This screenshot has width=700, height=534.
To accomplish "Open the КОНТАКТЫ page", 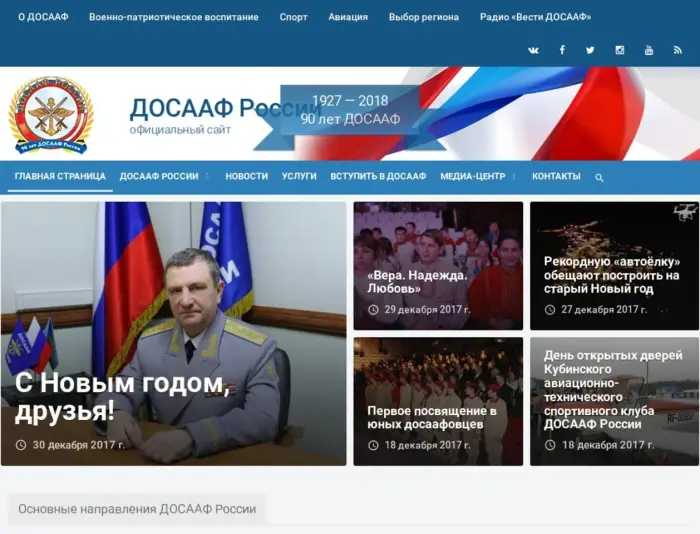I will click(x=555, y=176).
